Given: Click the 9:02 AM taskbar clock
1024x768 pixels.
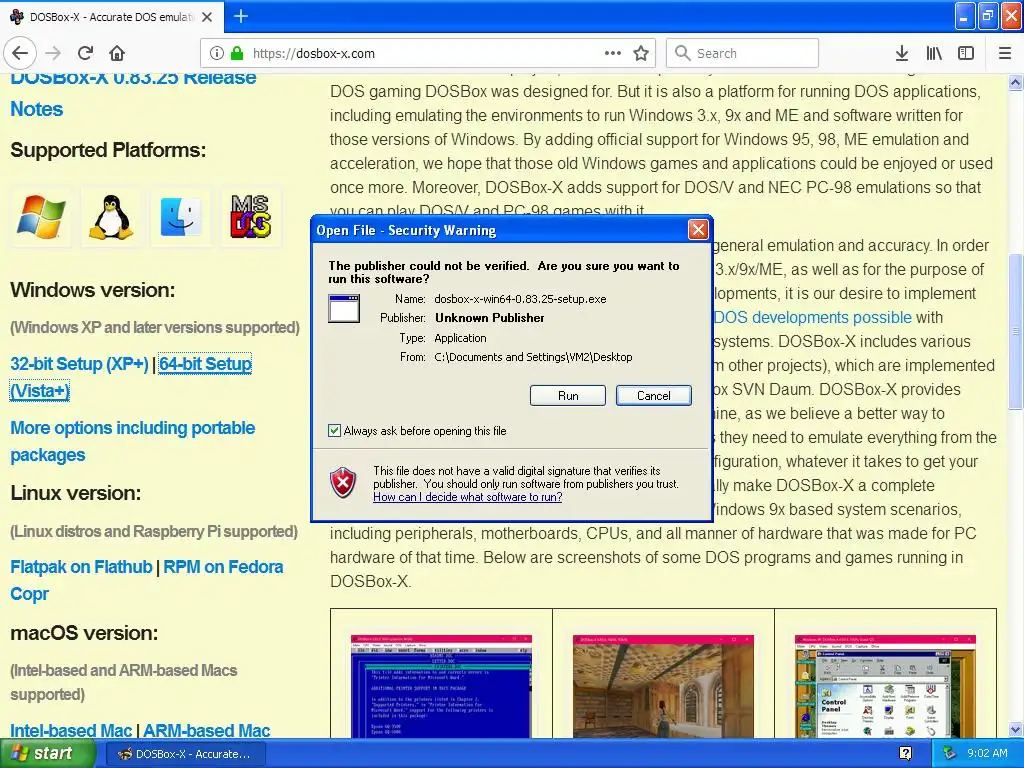Looking at the screenshot, I should click(987, 753).
